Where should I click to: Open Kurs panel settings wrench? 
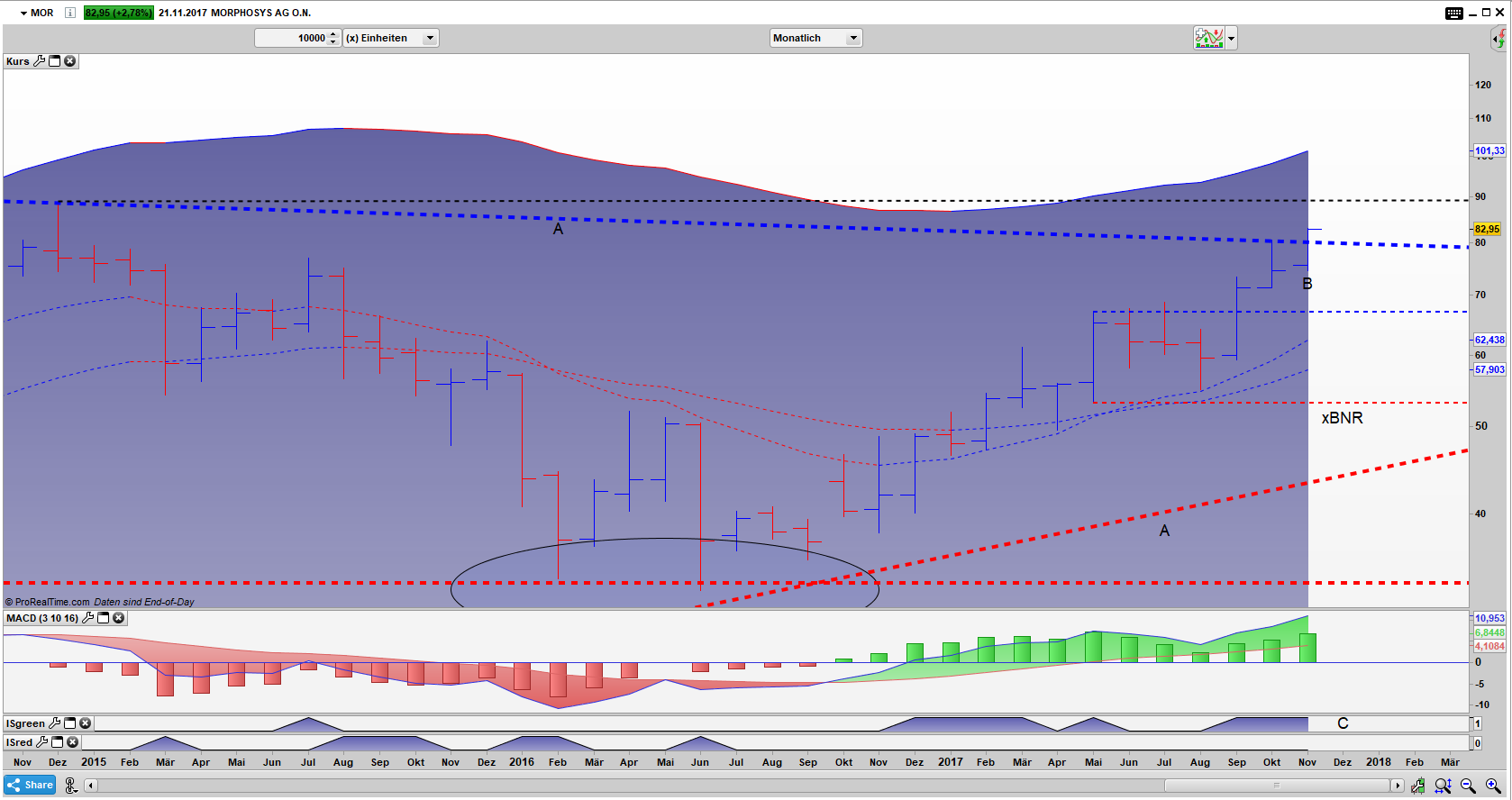(39, 61)
